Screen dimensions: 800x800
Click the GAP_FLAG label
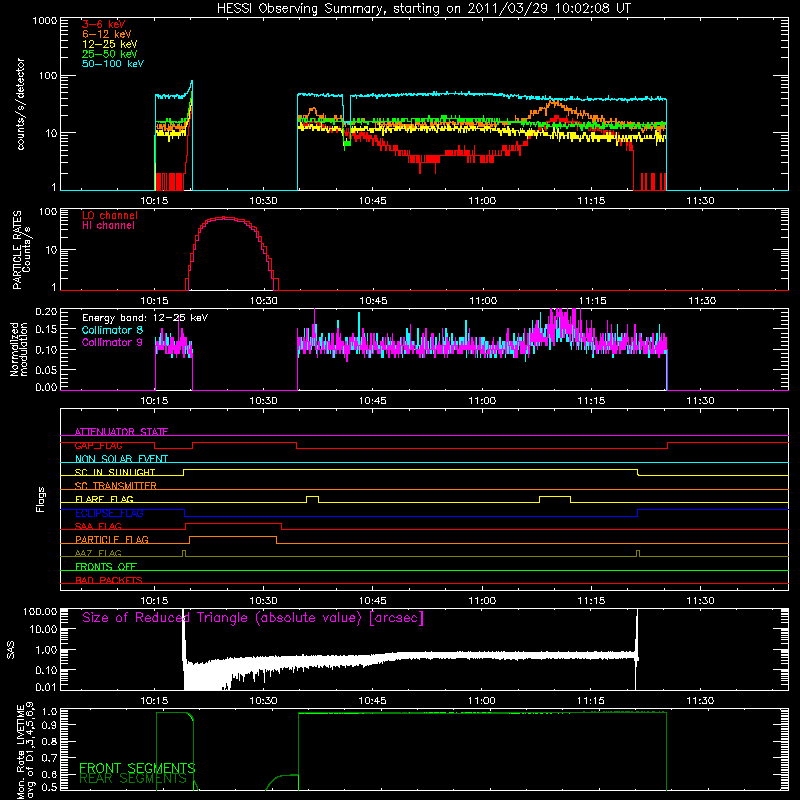(x=98, y=445)
